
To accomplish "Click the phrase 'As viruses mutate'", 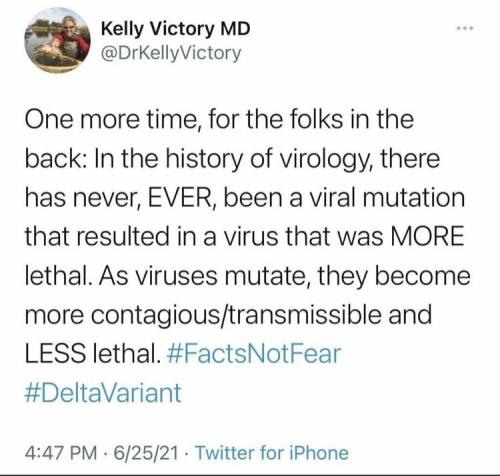I will click(x=204, y=275).
